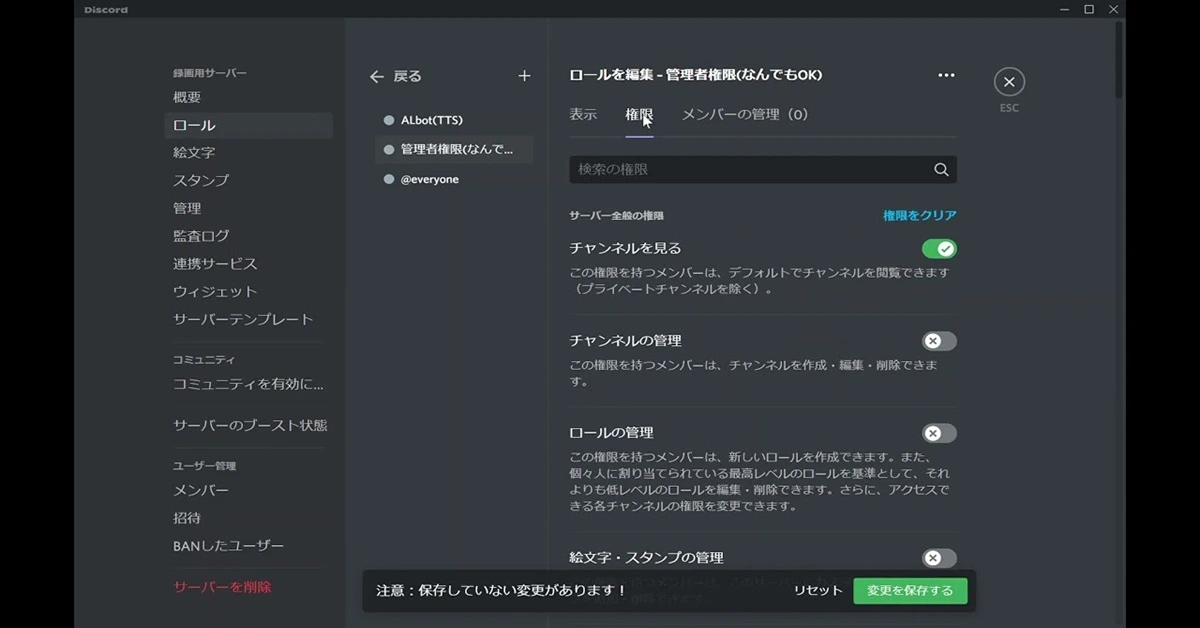Click the magnifier icon in the permission search
This screenshot has height=628, width=1200.
(x=940, y=169)
